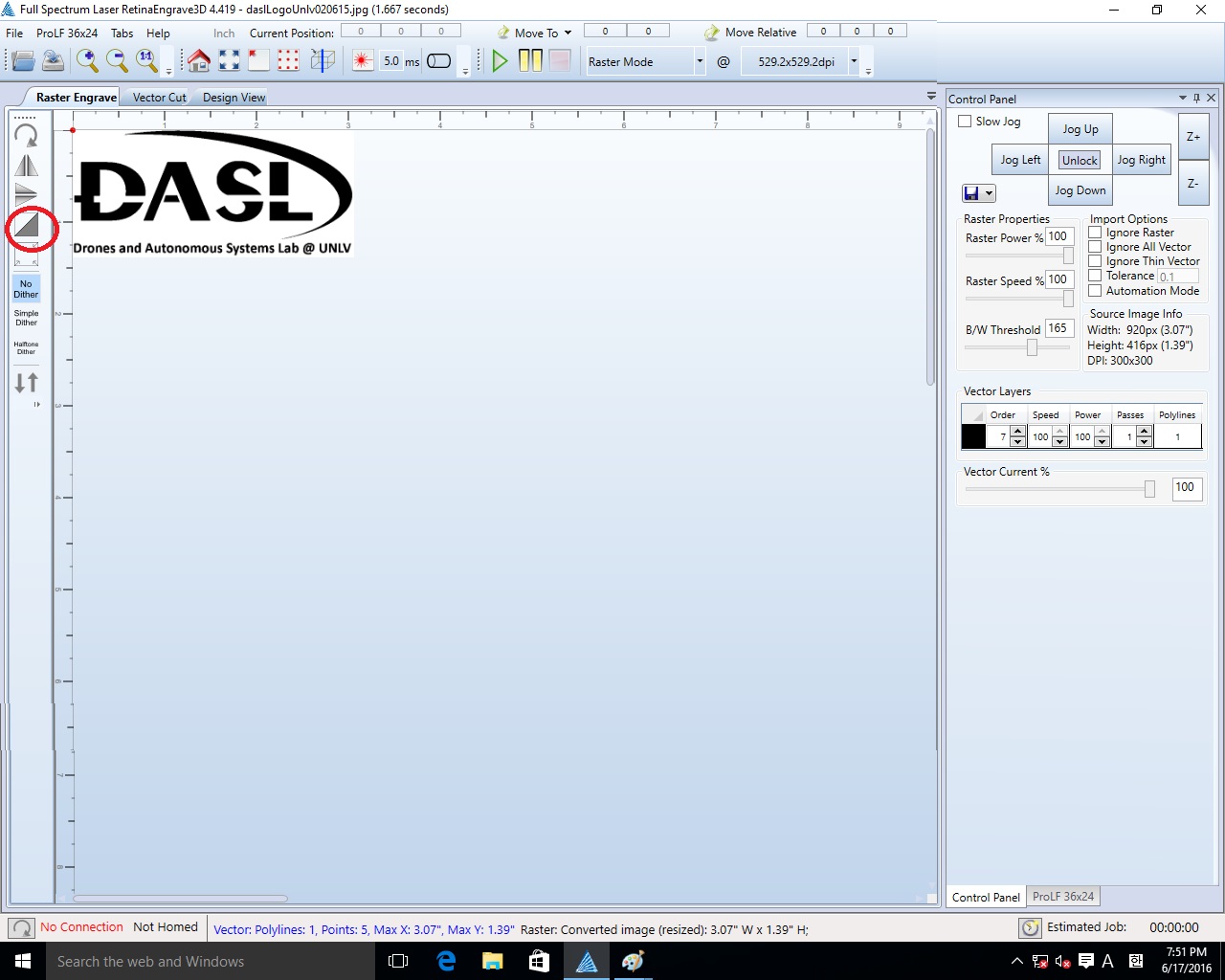Click the black vector layer color swatch
1225x980 pixels.
(973, 436)
